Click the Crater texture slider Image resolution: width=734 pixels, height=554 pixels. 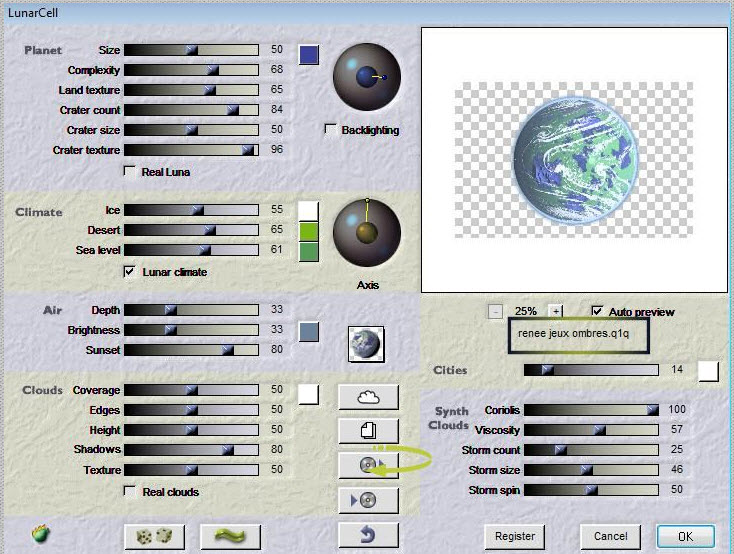point(191,150)
